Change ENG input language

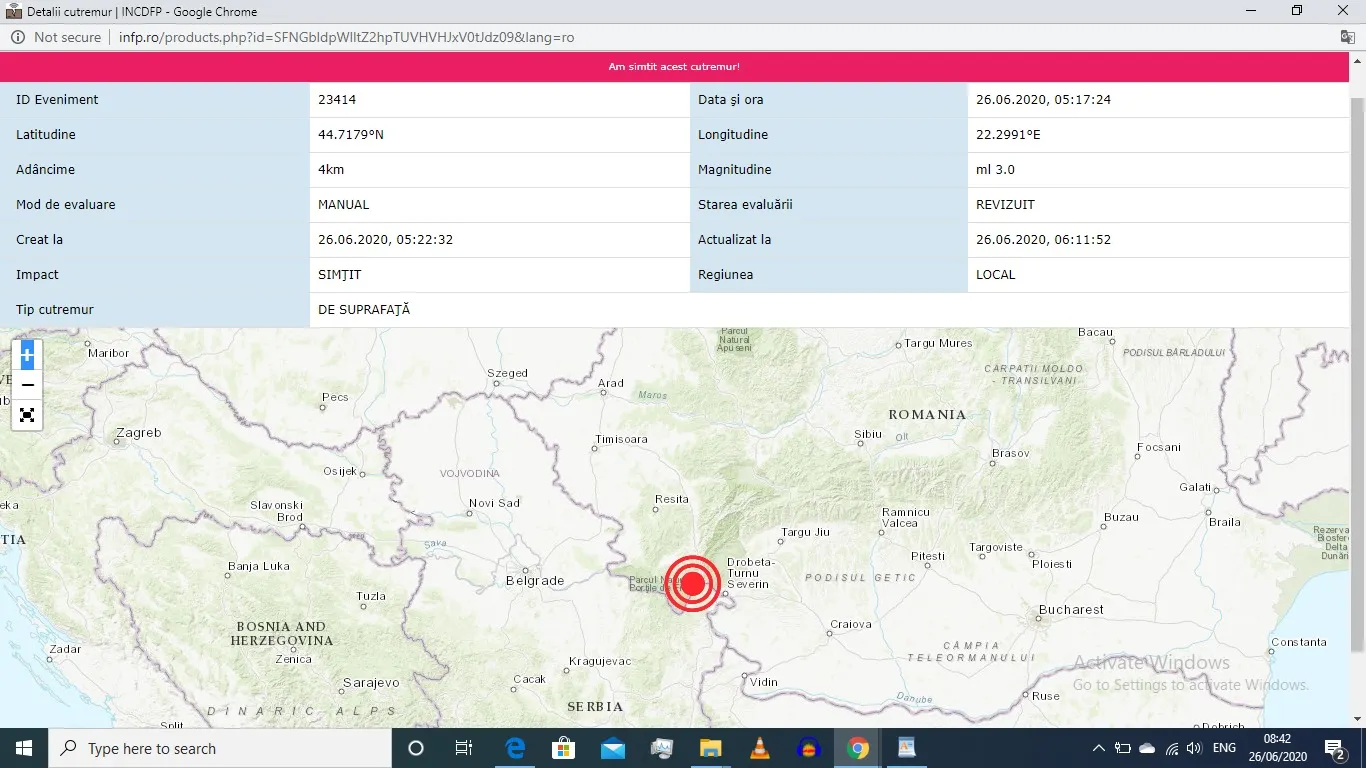(x=1224, y=748)
